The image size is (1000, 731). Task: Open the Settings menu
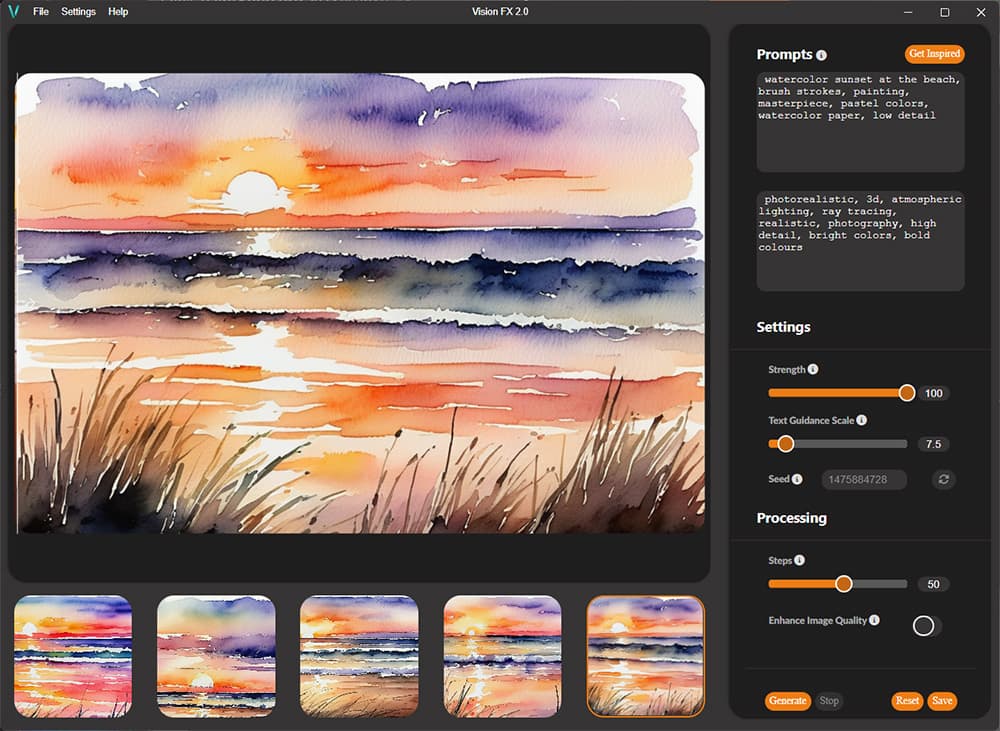pos(78,12)
